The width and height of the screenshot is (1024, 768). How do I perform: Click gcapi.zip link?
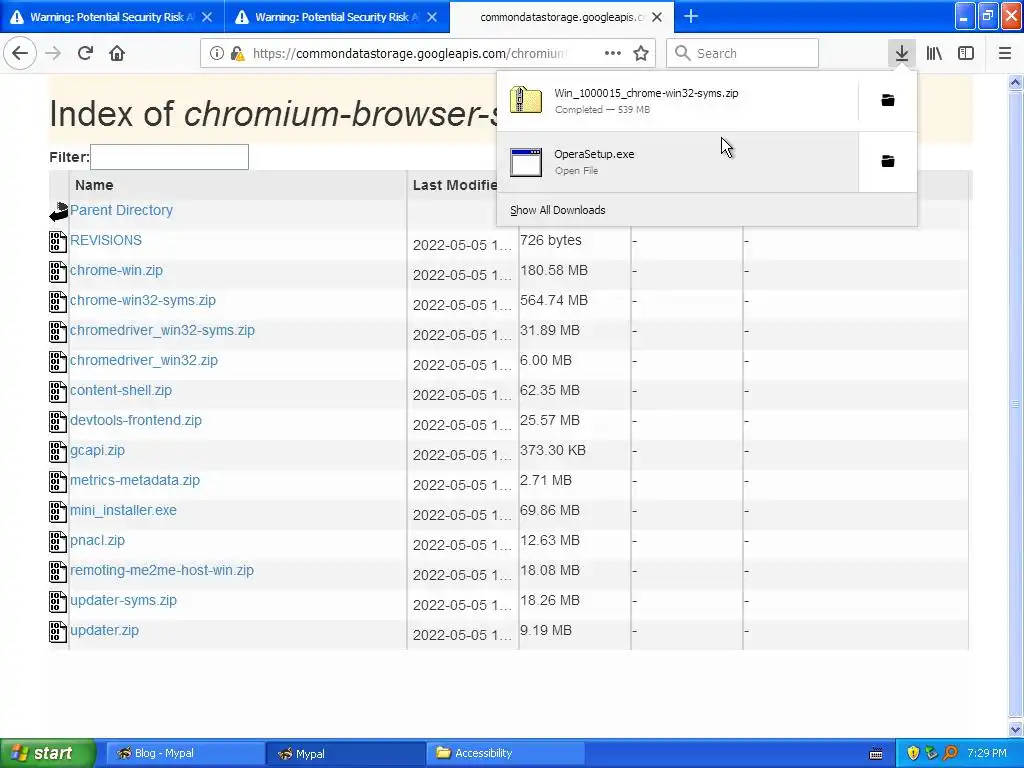tap(97, 451)
